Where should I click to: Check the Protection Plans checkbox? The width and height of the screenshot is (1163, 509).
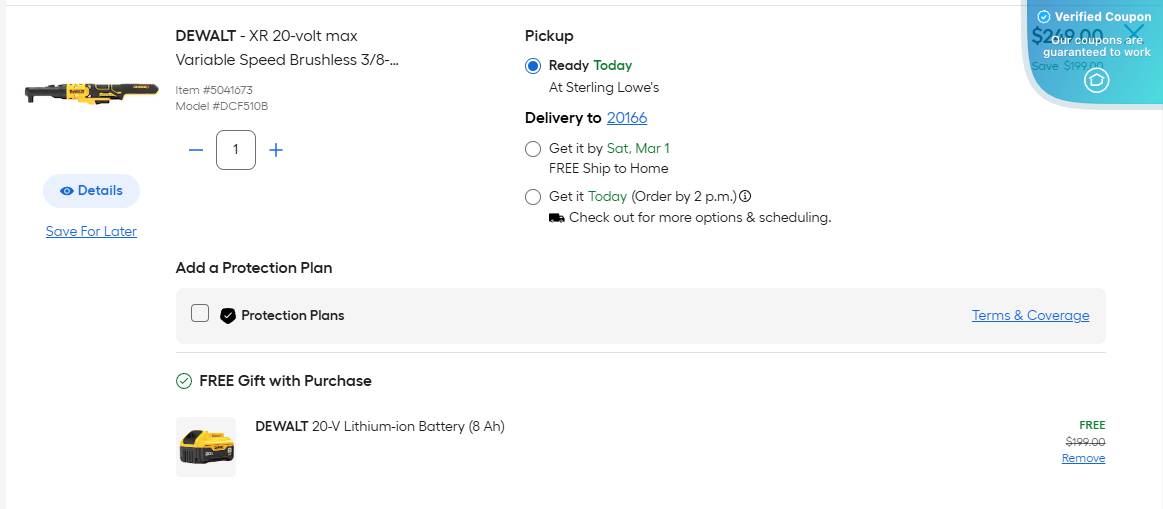click(x=200, y=314)
